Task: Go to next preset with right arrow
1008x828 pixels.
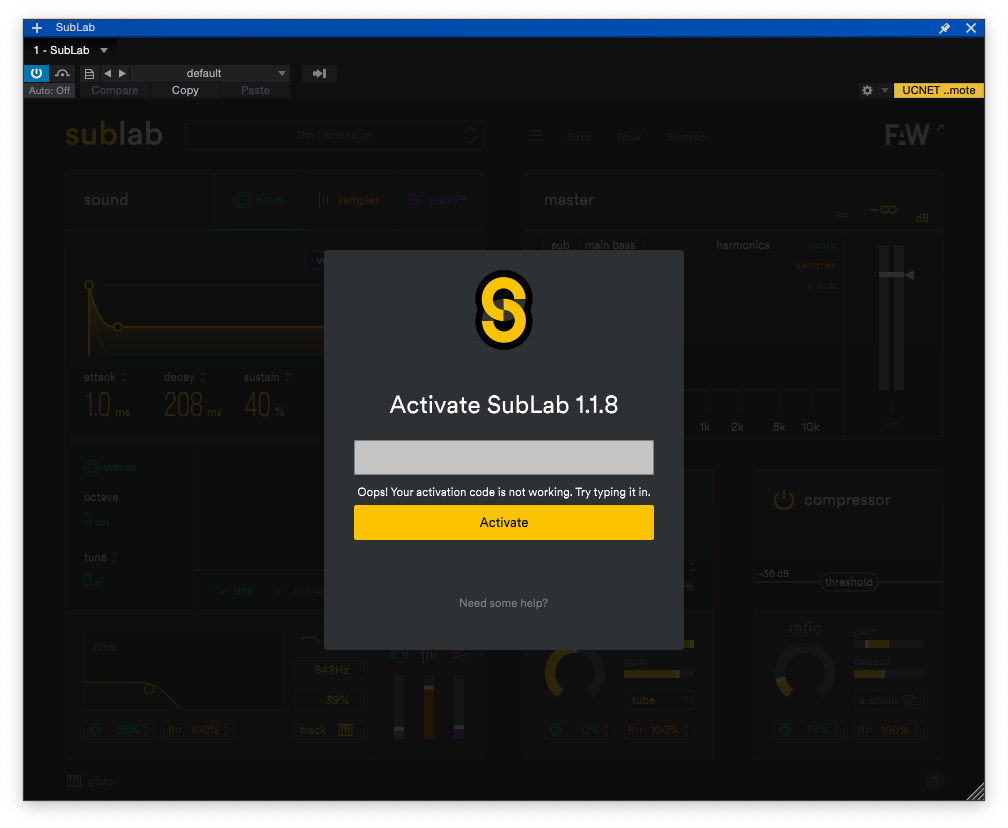Action: pos(122,73)
